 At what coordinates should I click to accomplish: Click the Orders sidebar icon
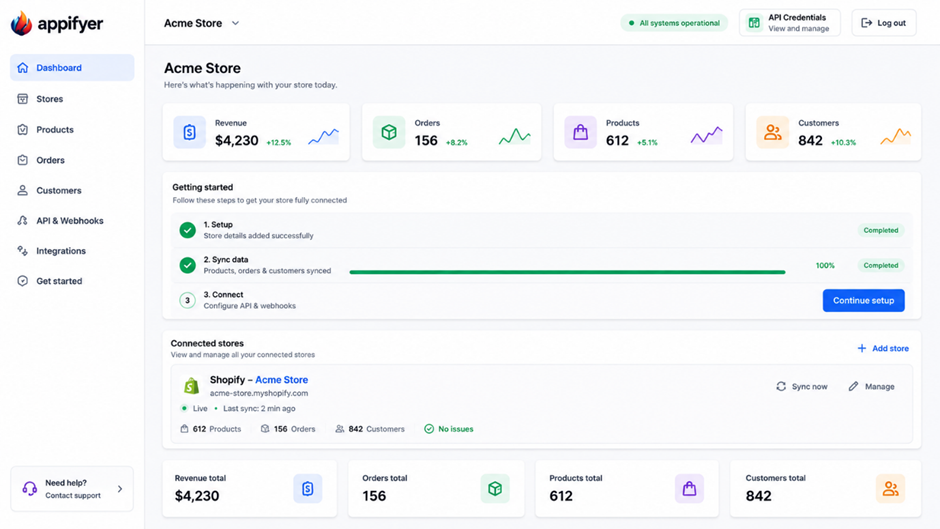pyautogui.click(x=23, y=160)
